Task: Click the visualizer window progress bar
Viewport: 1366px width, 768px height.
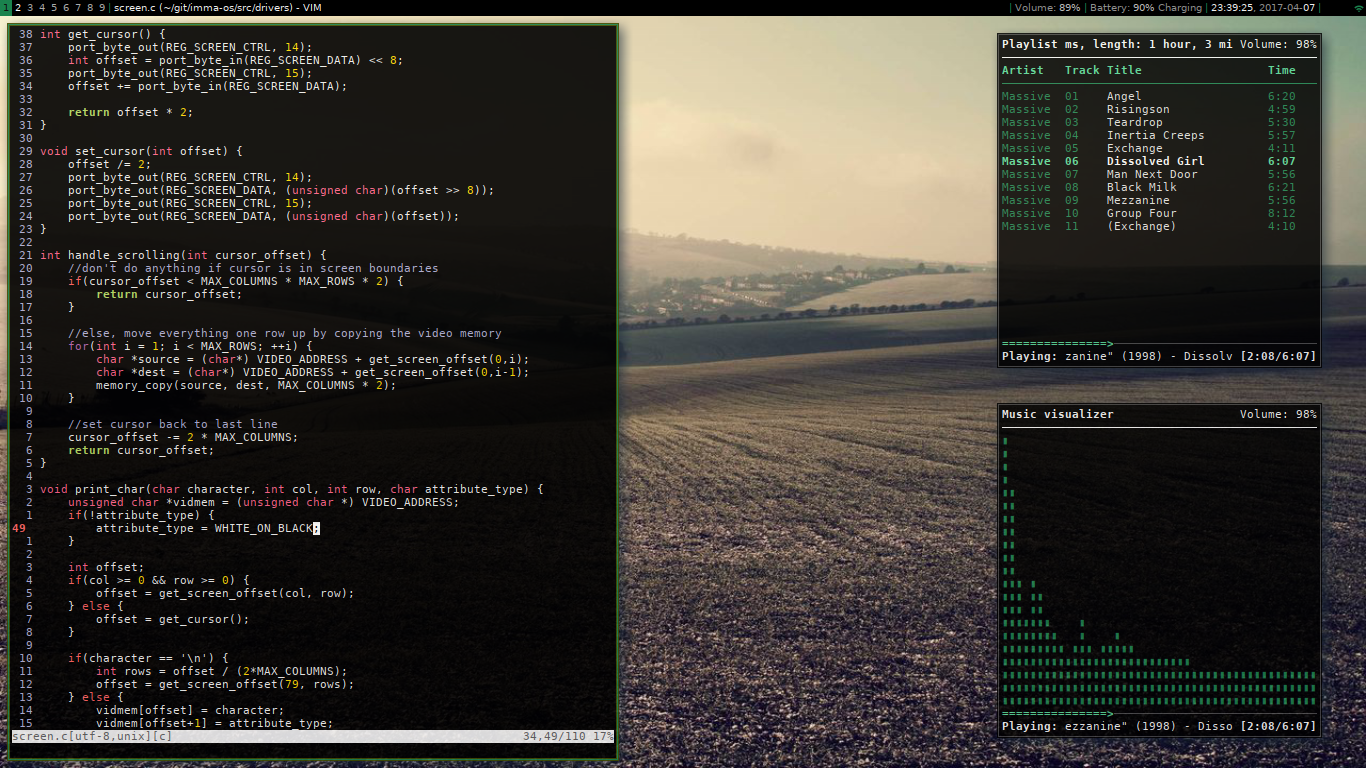Action: pos(1159,713)
